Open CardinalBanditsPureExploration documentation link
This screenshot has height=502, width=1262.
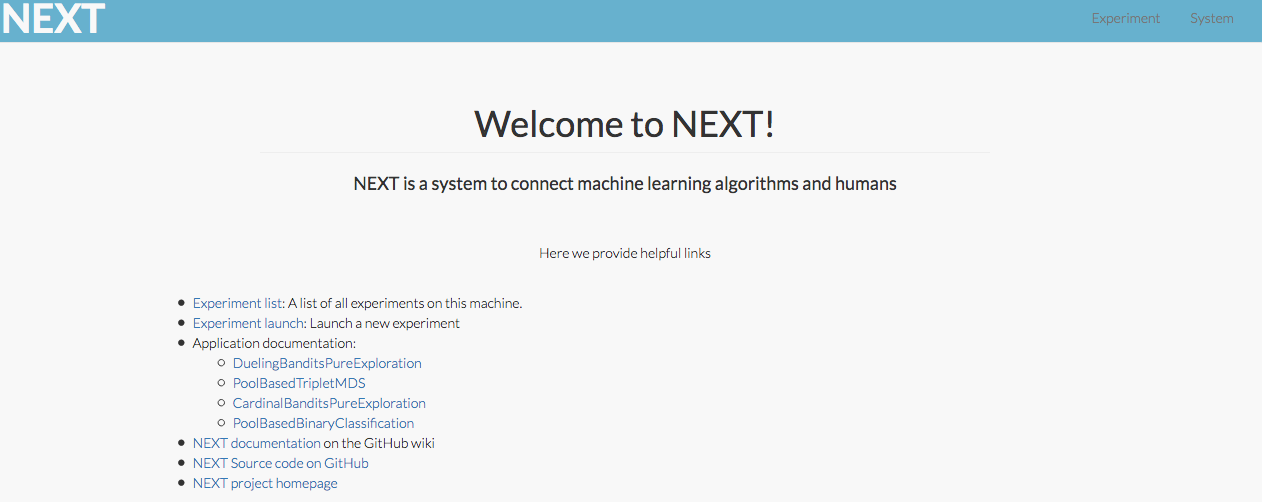click(x=329, y=403)
